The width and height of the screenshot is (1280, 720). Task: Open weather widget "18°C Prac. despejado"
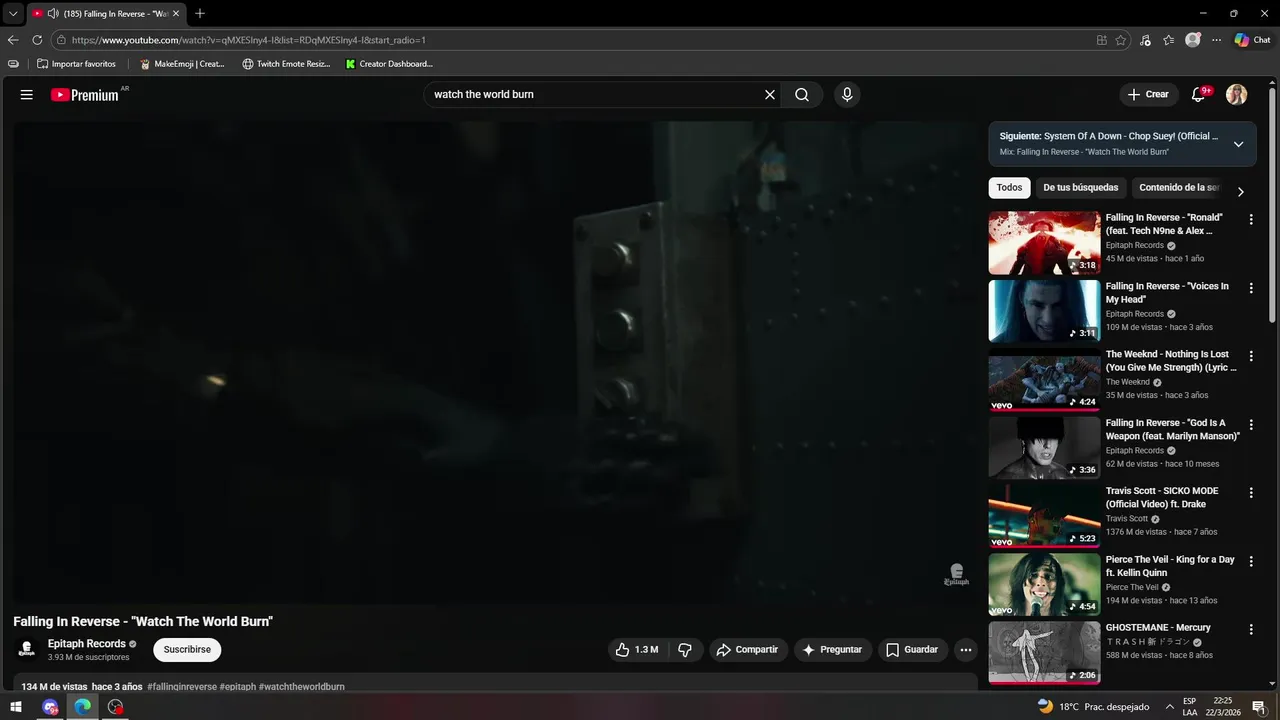[1094, 707]
